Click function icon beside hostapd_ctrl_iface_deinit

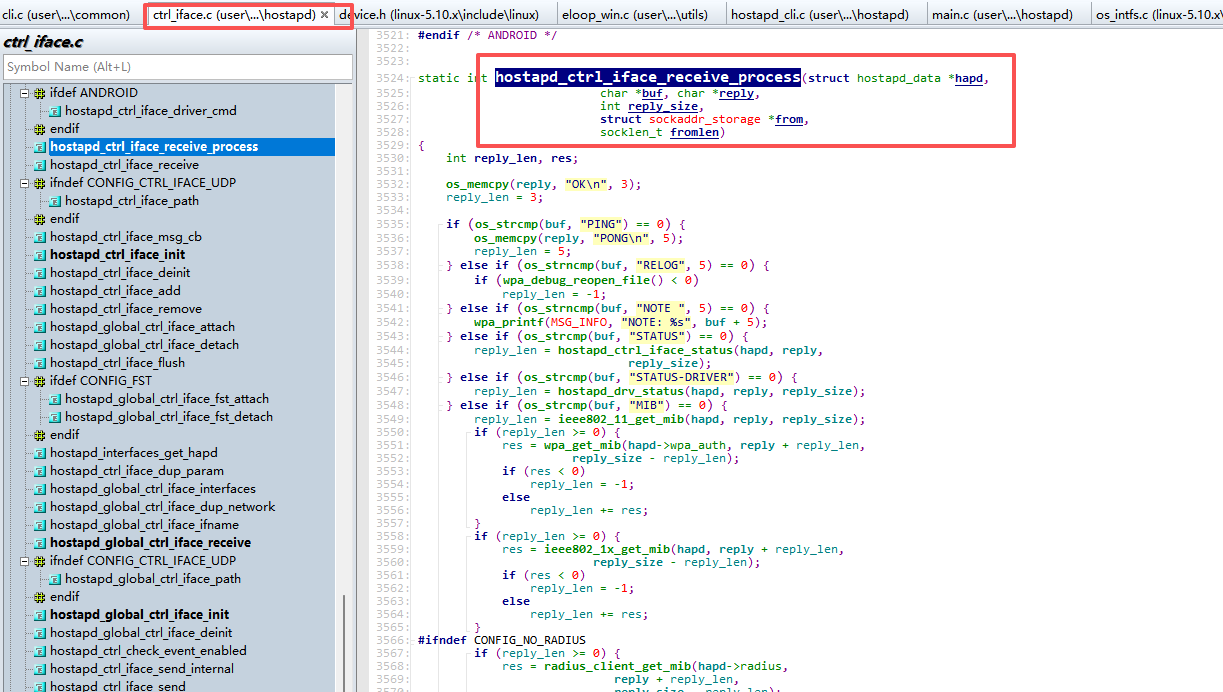coord(40,273)
